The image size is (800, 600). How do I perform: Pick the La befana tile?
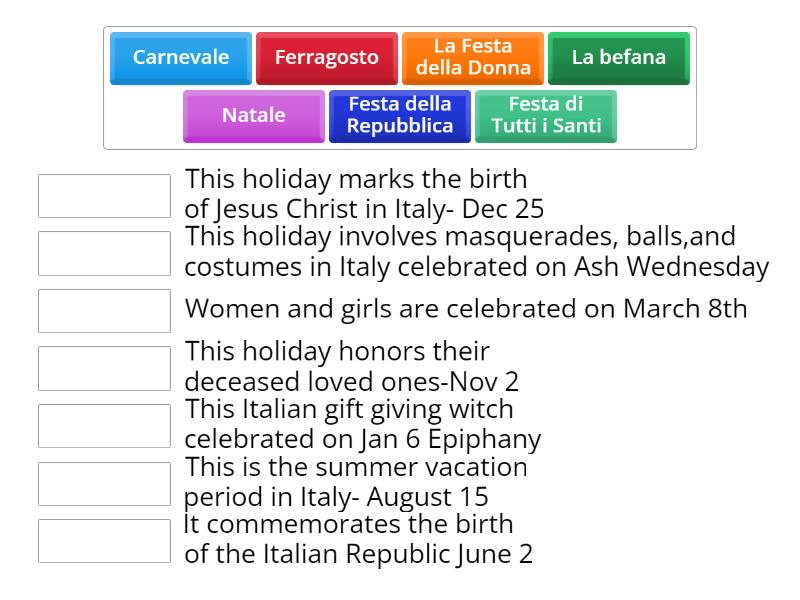[617, 58]
